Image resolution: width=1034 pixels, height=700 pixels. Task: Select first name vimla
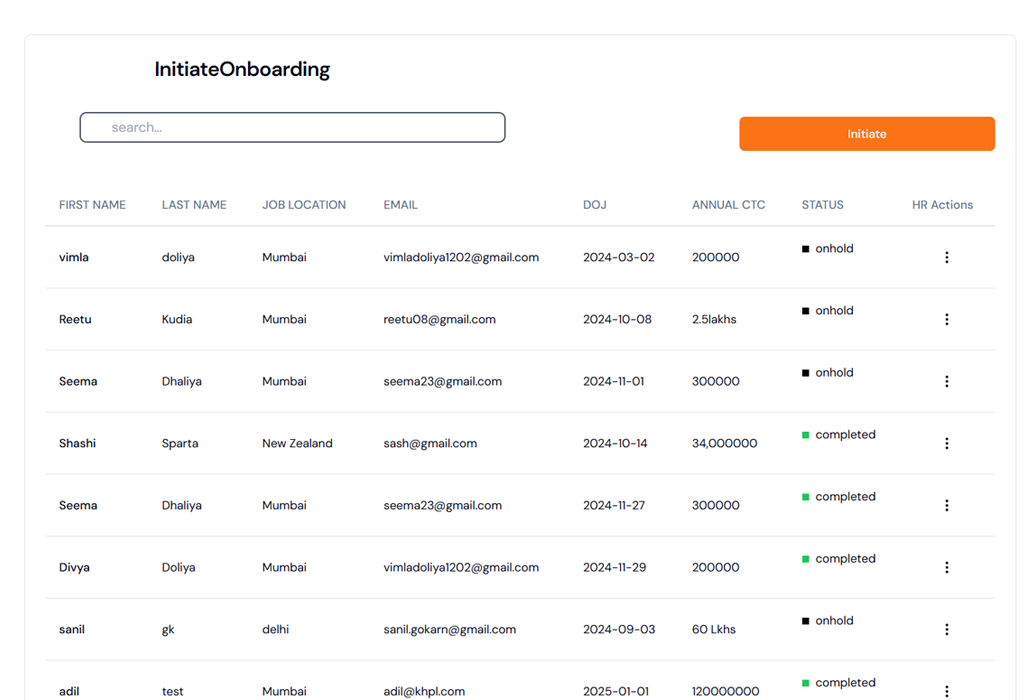(74, 257)
